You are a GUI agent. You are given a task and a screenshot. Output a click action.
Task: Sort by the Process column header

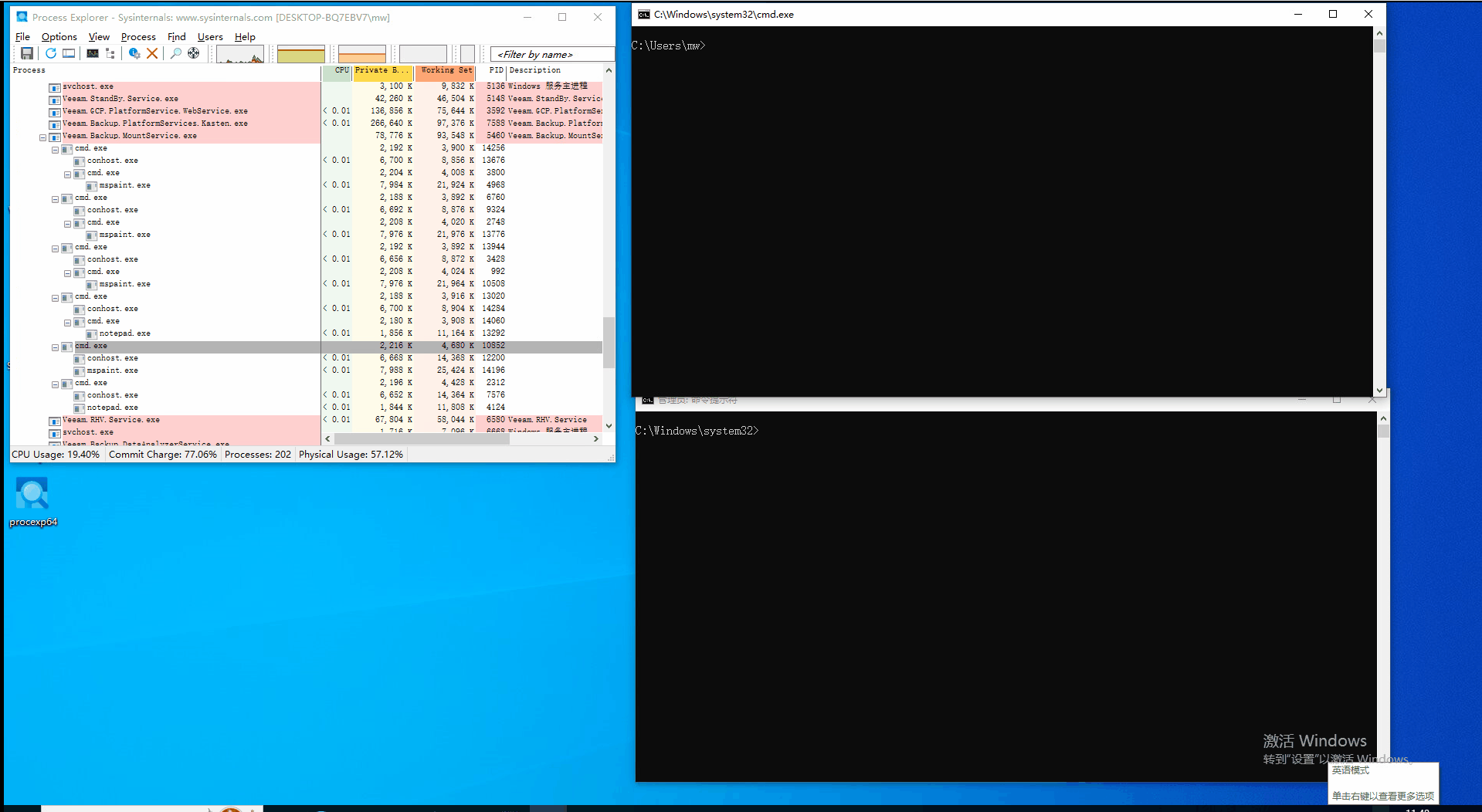pyautogui.click(x=165, y=70)
